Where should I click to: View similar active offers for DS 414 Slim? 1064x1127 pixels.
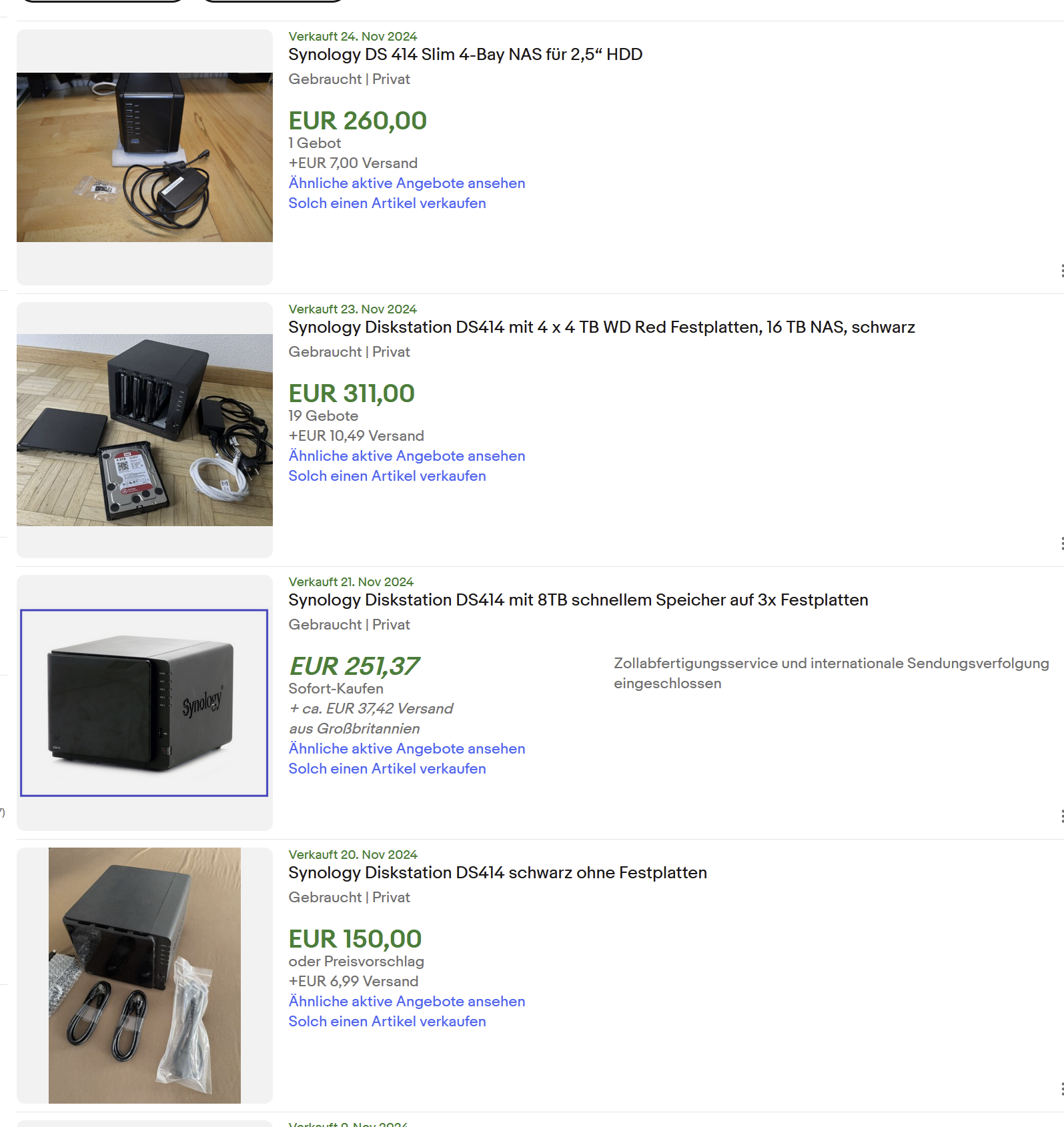pyautogui.click(x=406, y=183)
